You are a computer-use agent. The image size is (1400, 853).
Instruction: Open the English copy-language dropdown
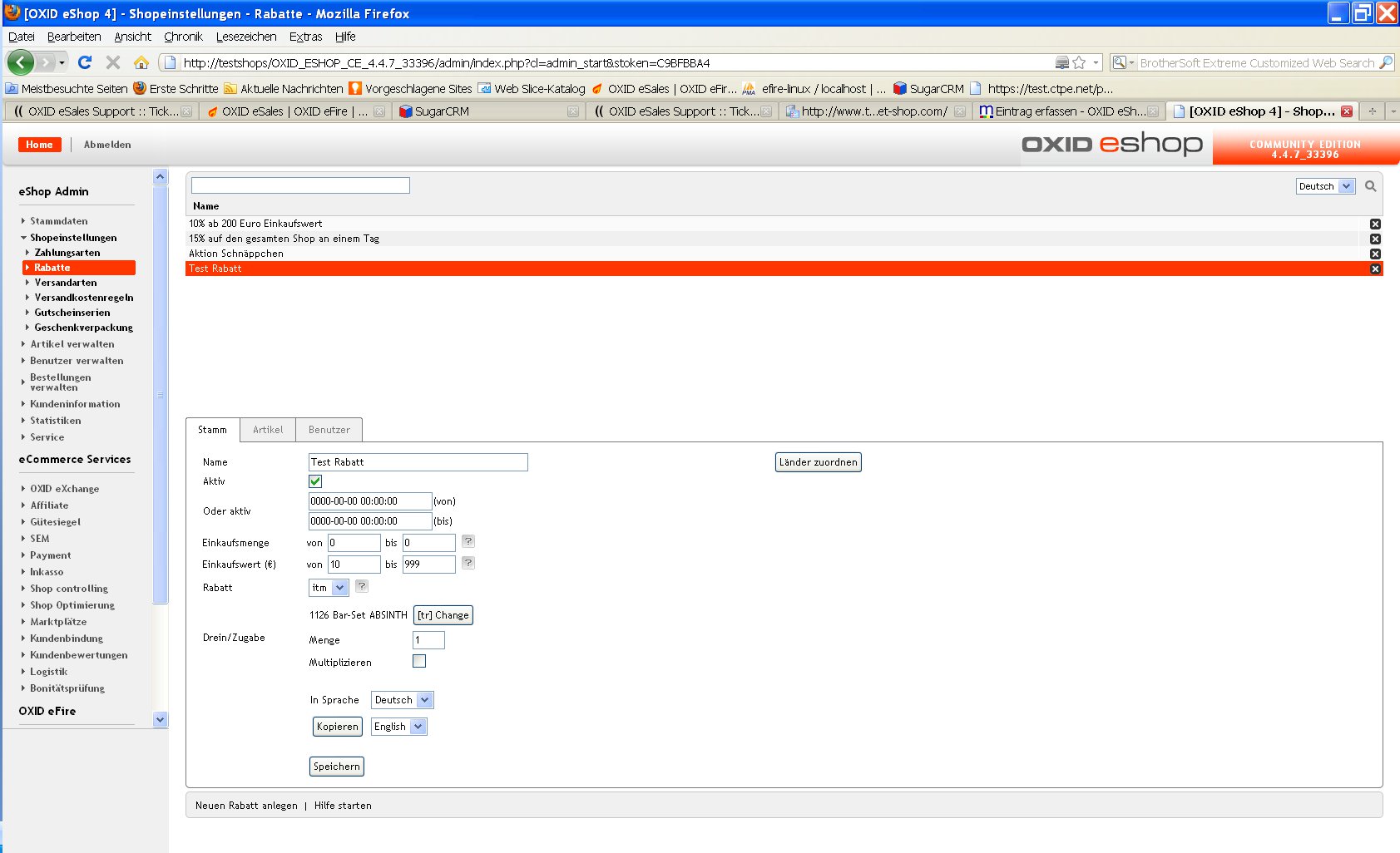(398, 727)
